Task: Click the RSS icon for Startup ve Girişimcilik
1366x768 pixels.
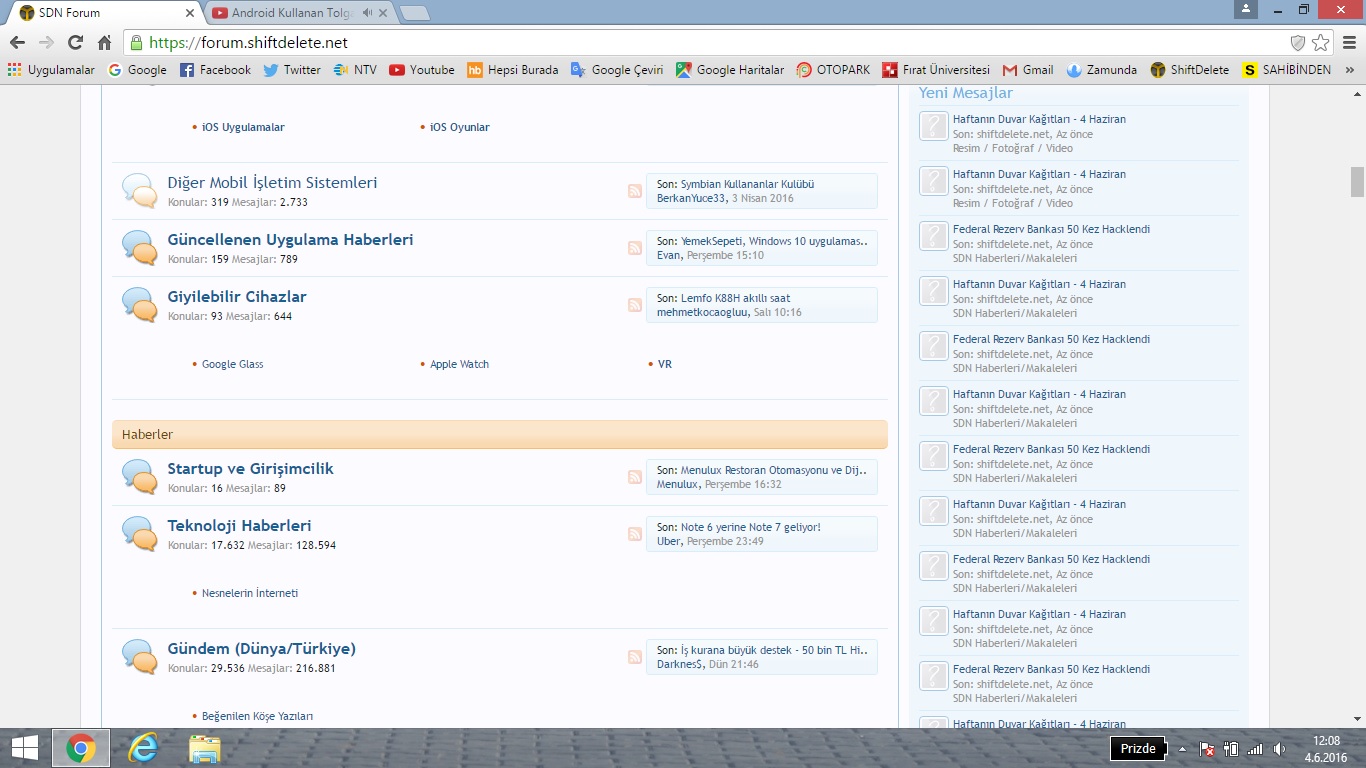Action: 635,477
